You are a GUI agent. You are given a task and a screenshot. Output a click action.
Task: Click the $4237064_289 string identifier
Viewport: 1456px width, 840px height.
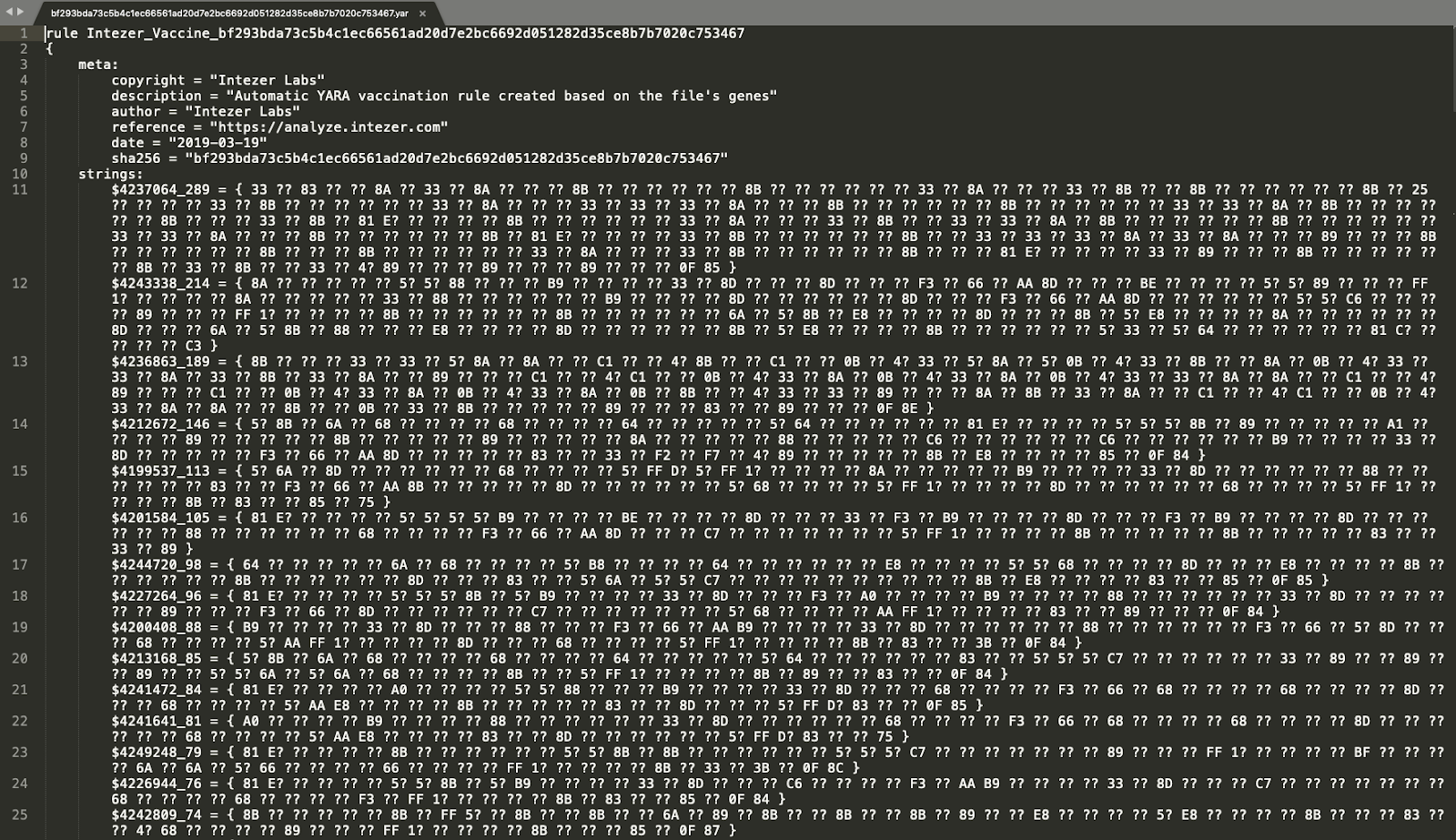pos(160,190)
